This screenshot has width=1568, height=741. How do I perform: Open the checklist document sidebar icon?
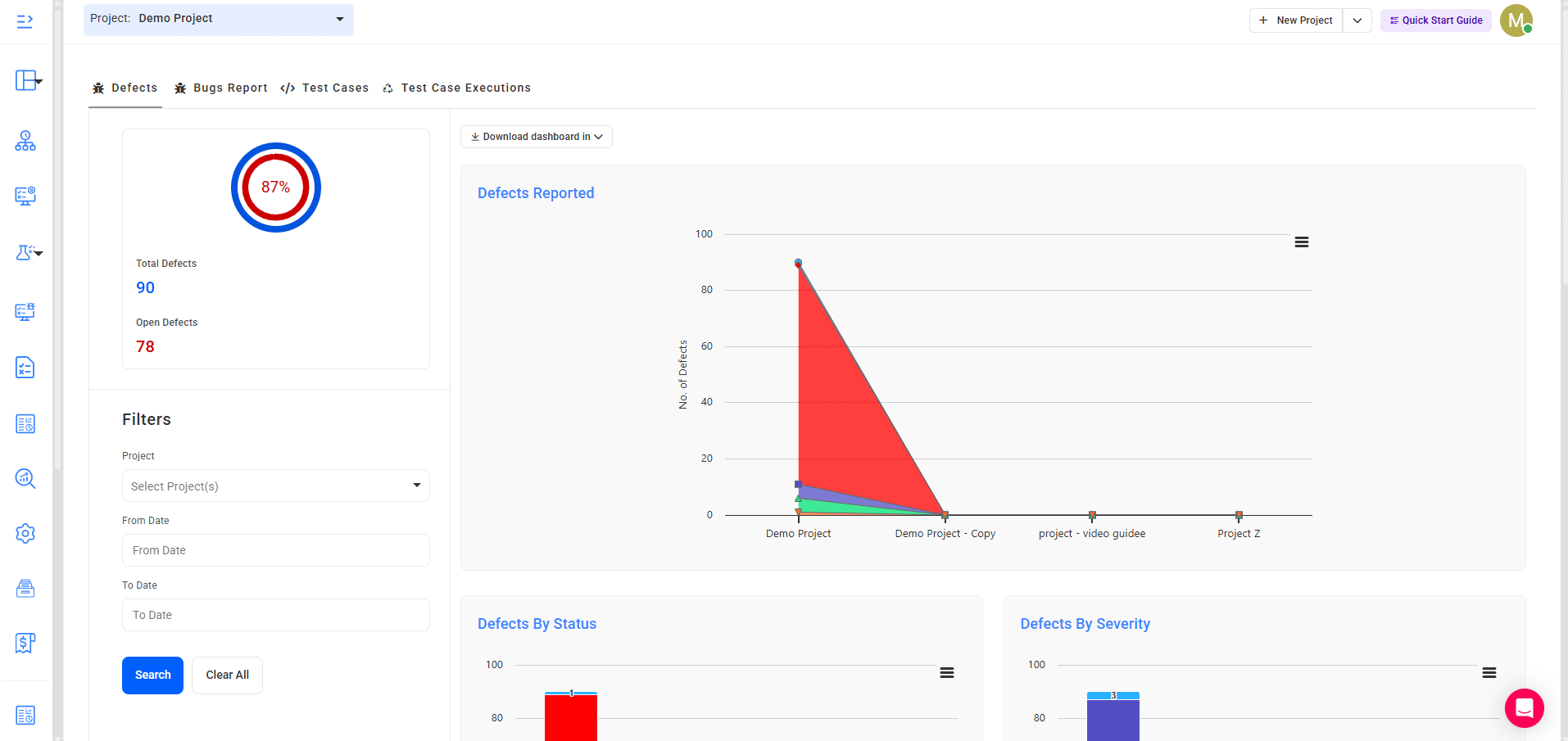(x=25, y=368)
